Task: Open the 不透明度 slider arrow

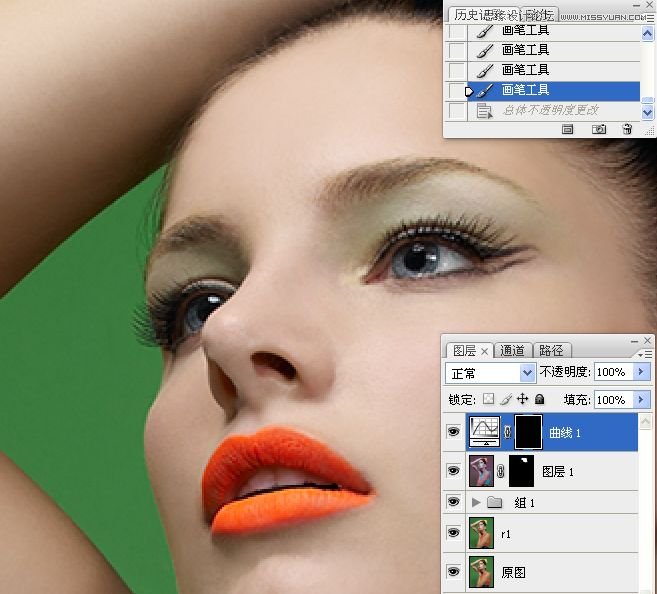Action: tap(641, 372)
